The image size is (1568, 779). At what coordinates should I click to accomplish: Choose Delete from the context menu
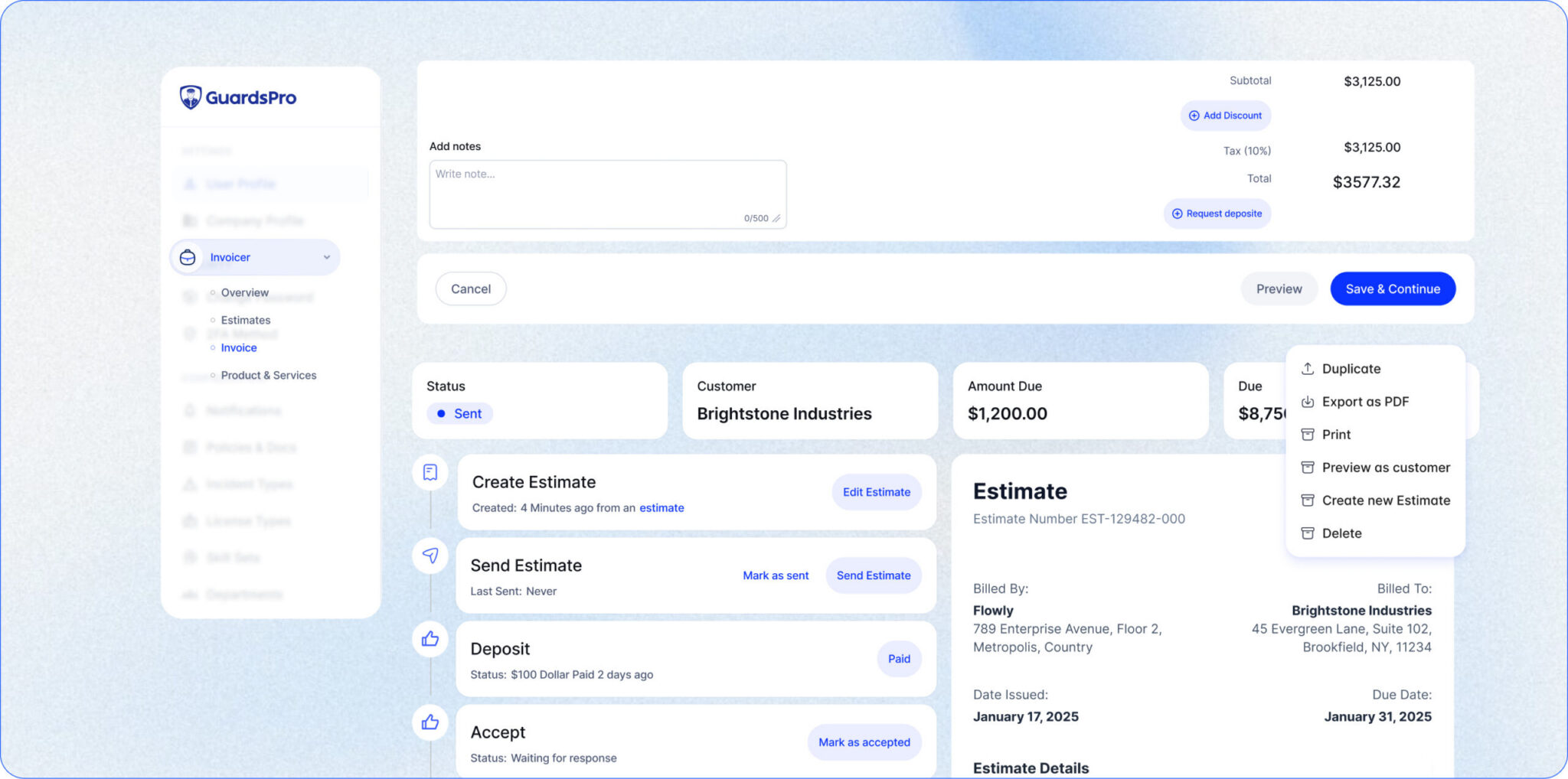pyautogui.click(x=1341, y=533)
